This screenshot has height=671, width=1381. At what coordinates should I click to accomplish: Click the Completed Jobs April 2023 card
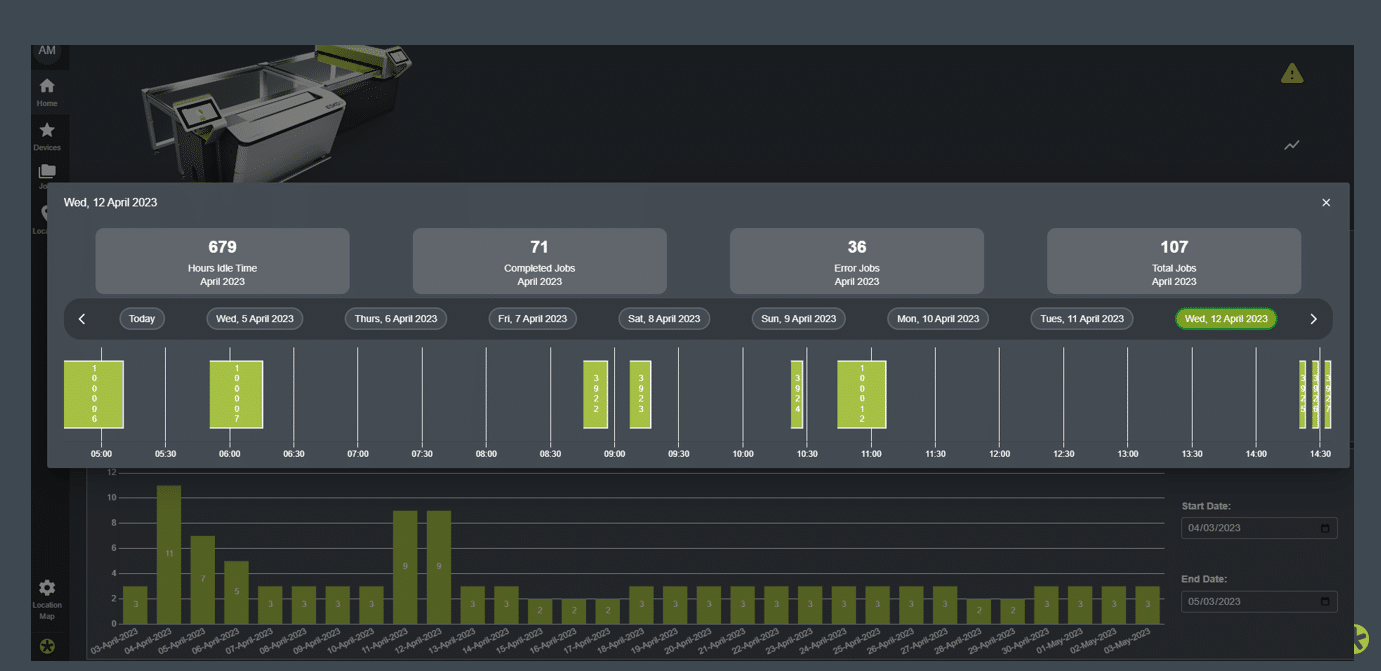coord(539,260)
